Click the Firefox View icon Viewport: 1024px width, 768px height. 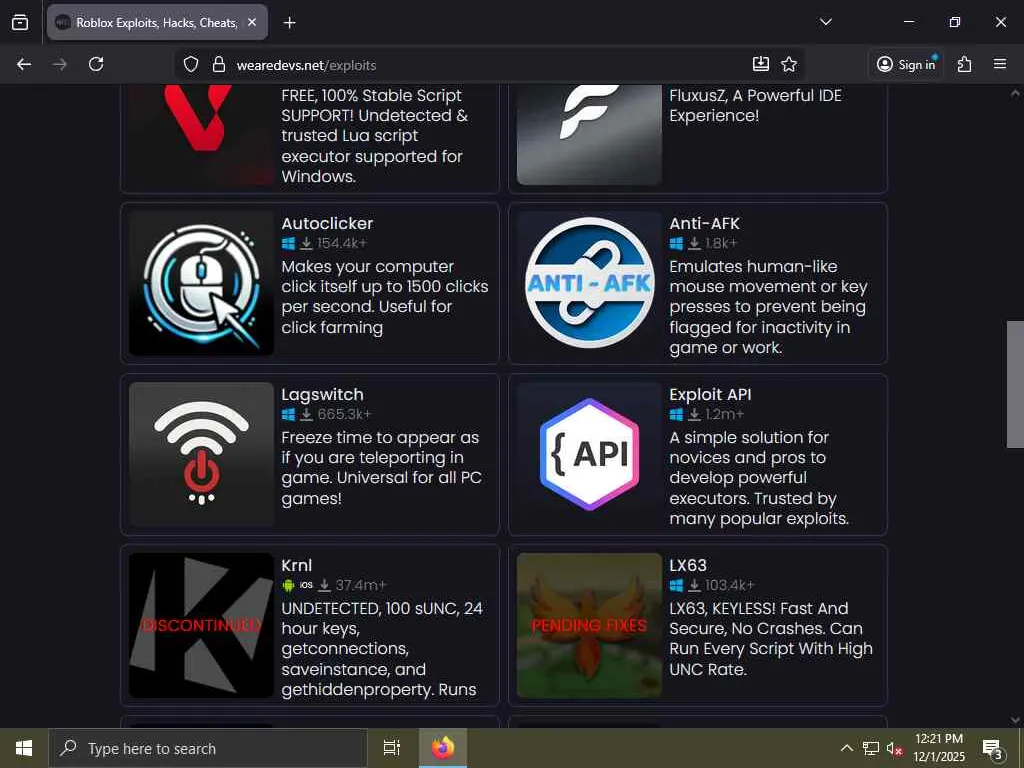20,22
